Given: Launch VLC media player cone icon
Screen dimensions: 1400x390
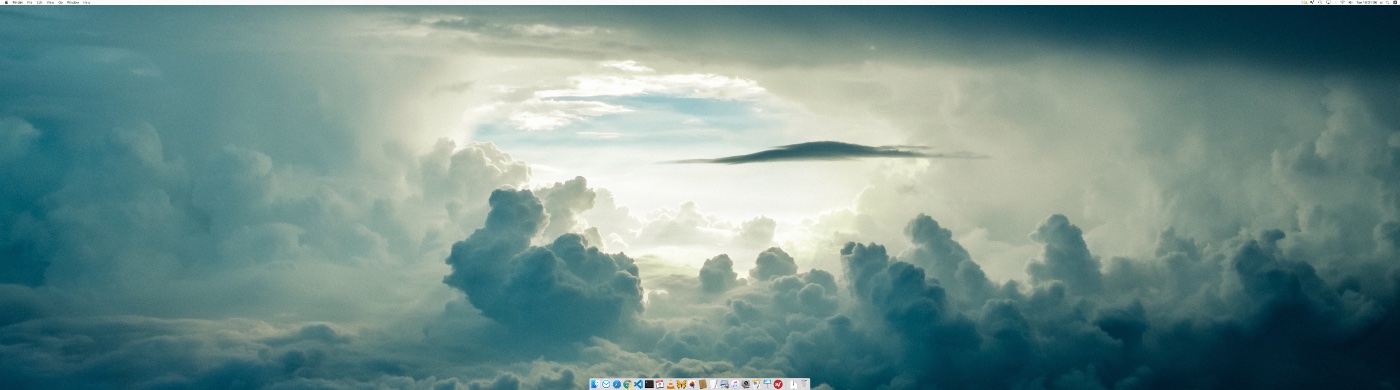Looking at the screenshot, I should click(671, 384).
